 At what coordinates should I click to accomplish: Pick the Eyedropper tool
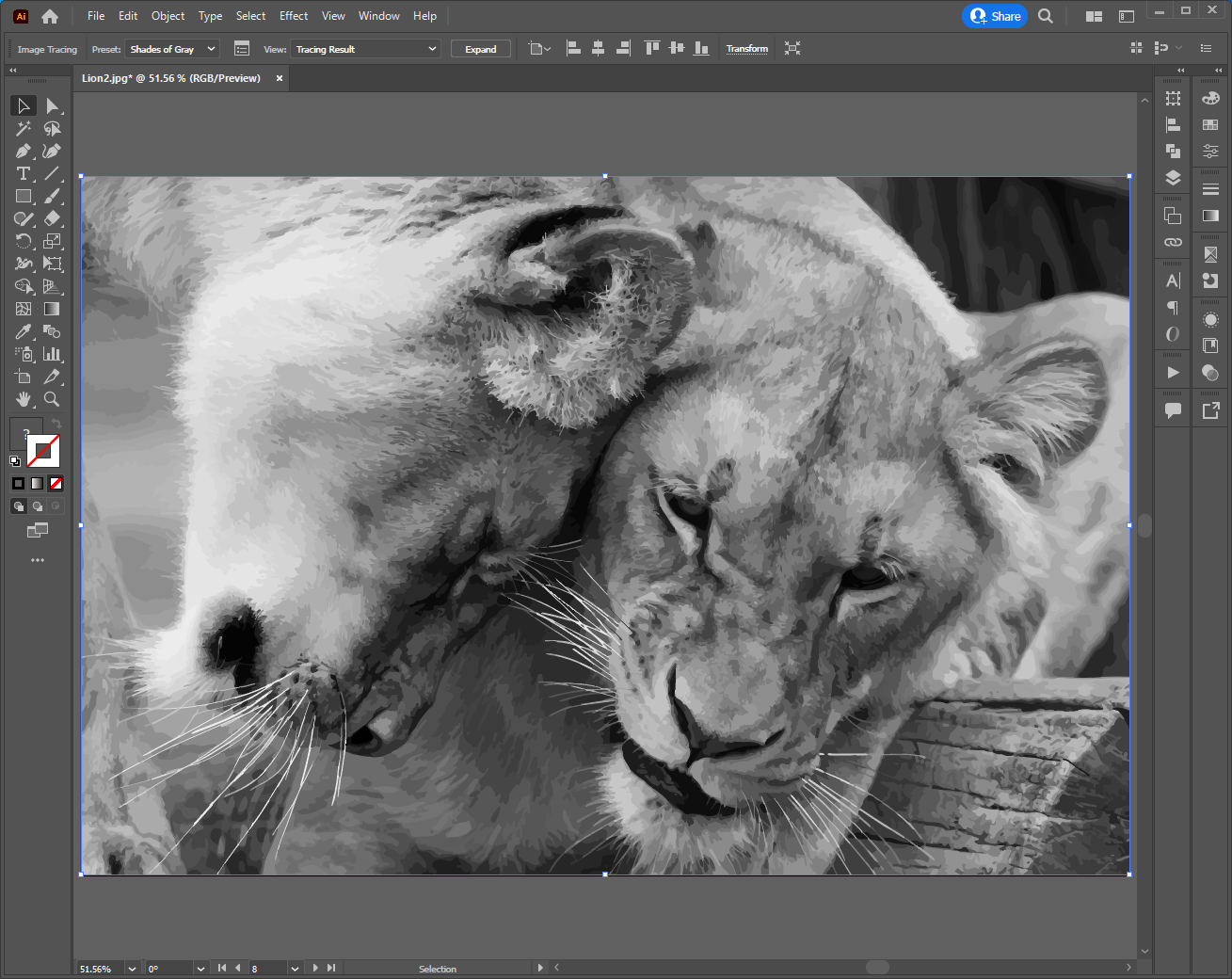pyautogui.click(x=24, y=332)
